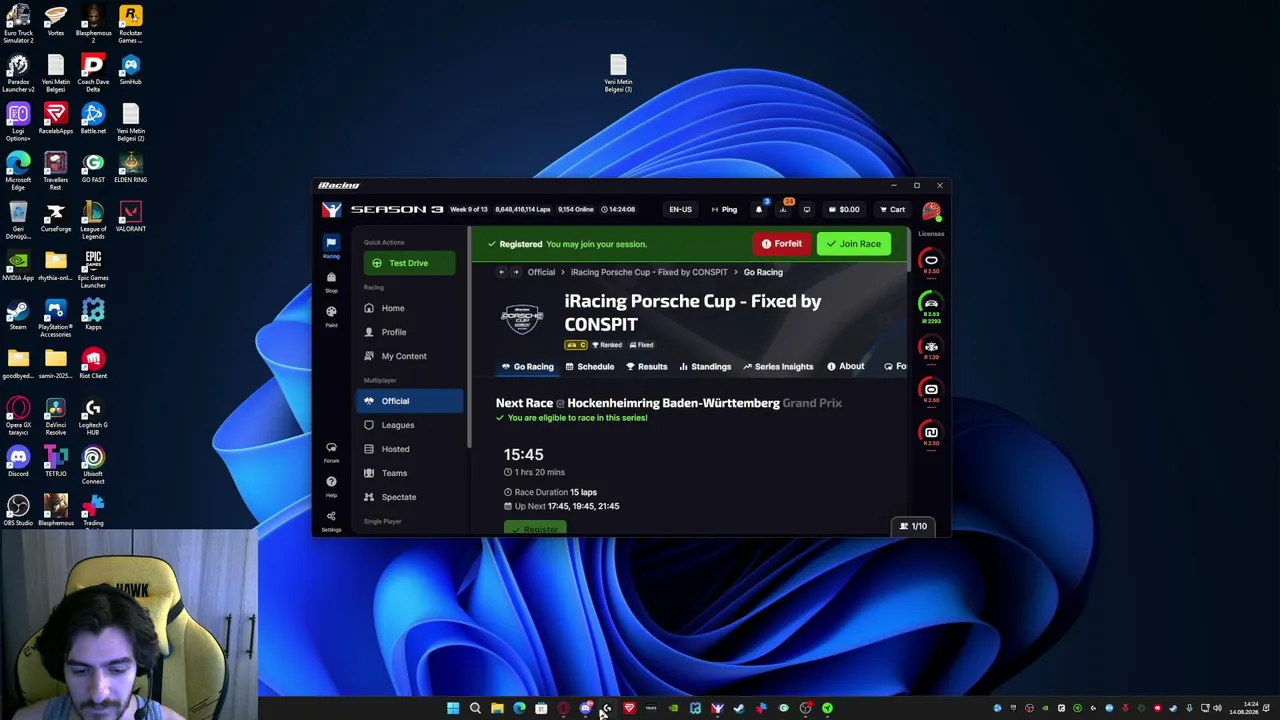Open the VALORANT desktop shortcut
The width and height of the screenshot is (1280, 720).
pyautogui.click(x=130, y=217)
